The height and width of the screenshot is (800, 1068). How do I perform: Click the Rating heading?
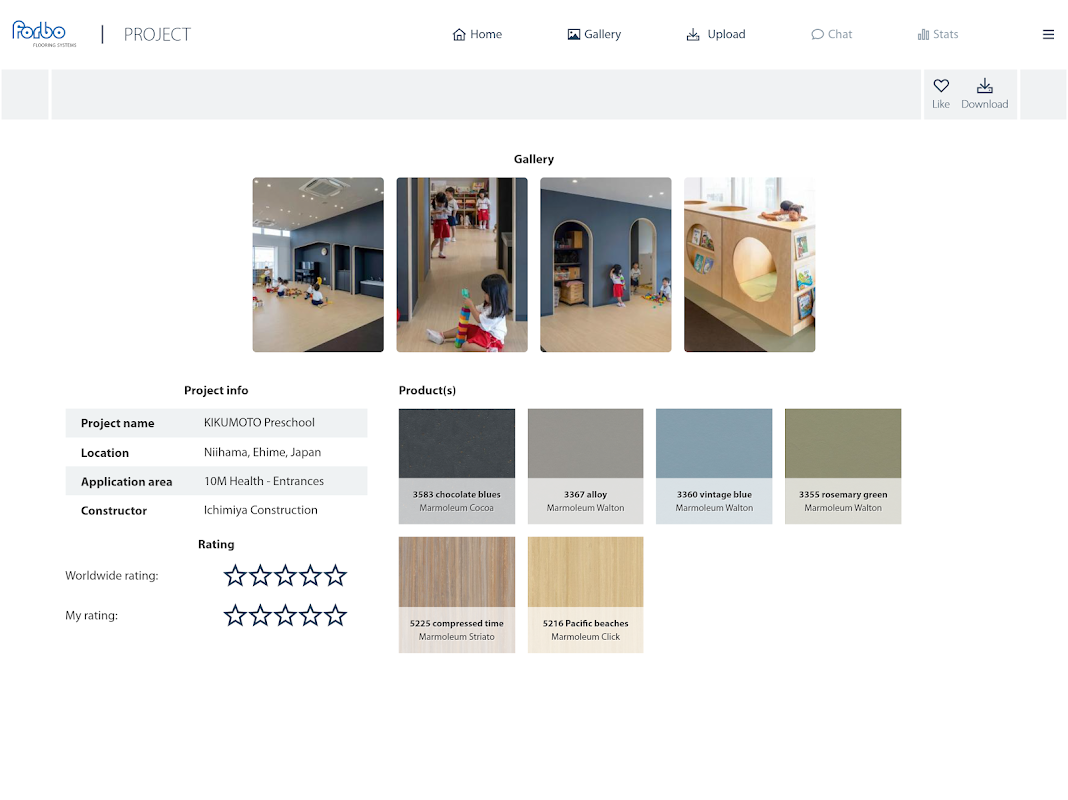pyautogui.click(x=216, y=544)
